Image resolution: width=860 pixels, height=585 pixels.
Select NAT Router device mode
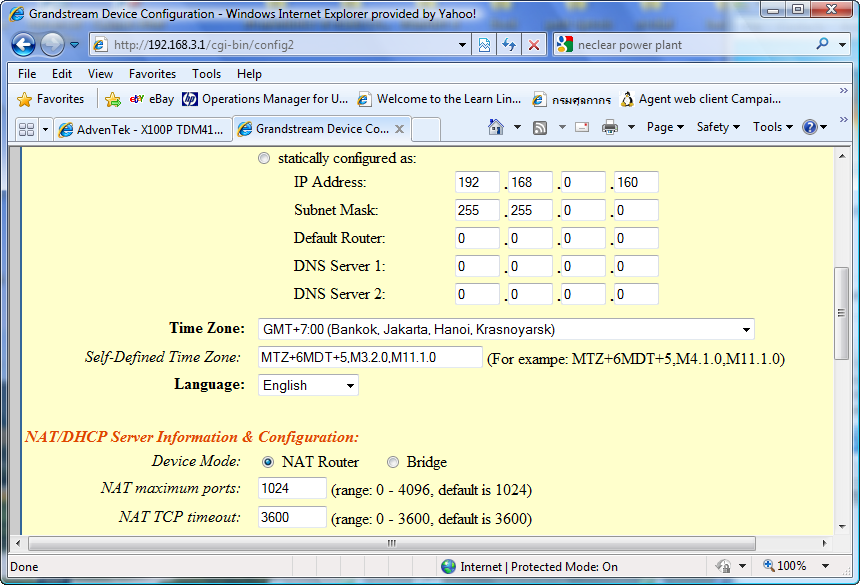(x=268, y=462)
